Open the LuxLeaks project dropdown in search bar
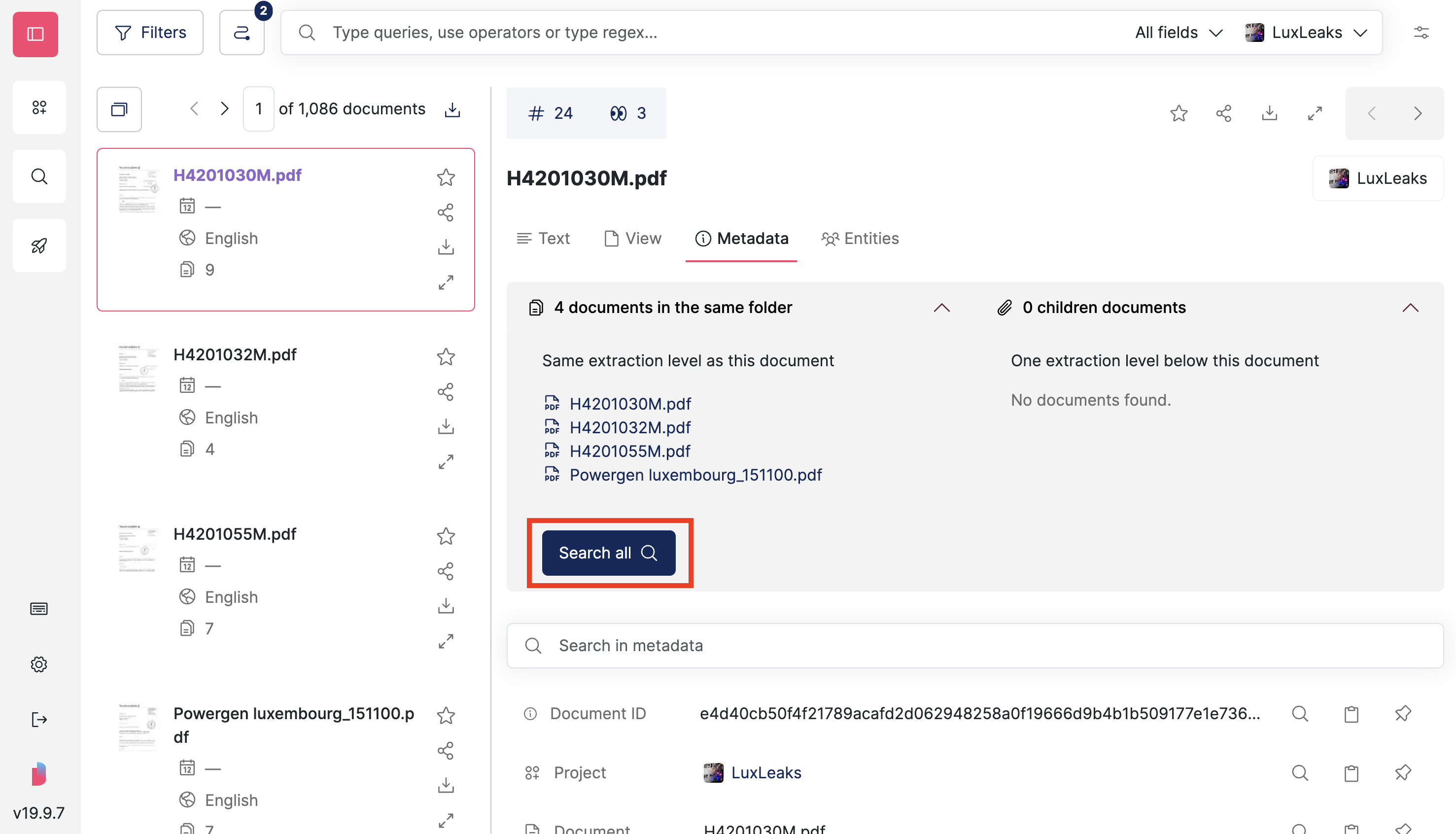 [1307, 33]
